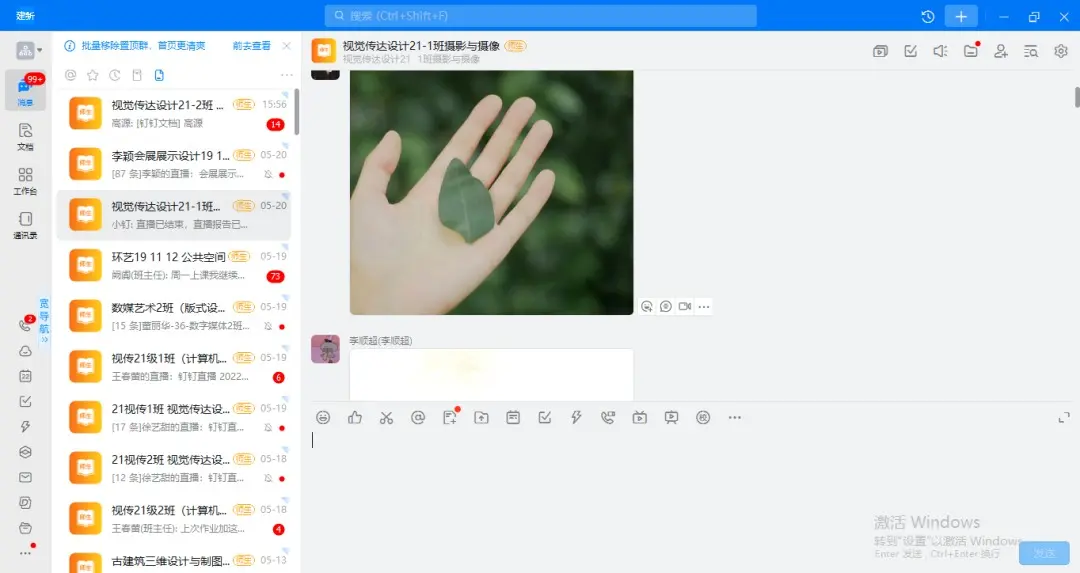Open the 工作台 sidebar tab

[x=25, y=180]
